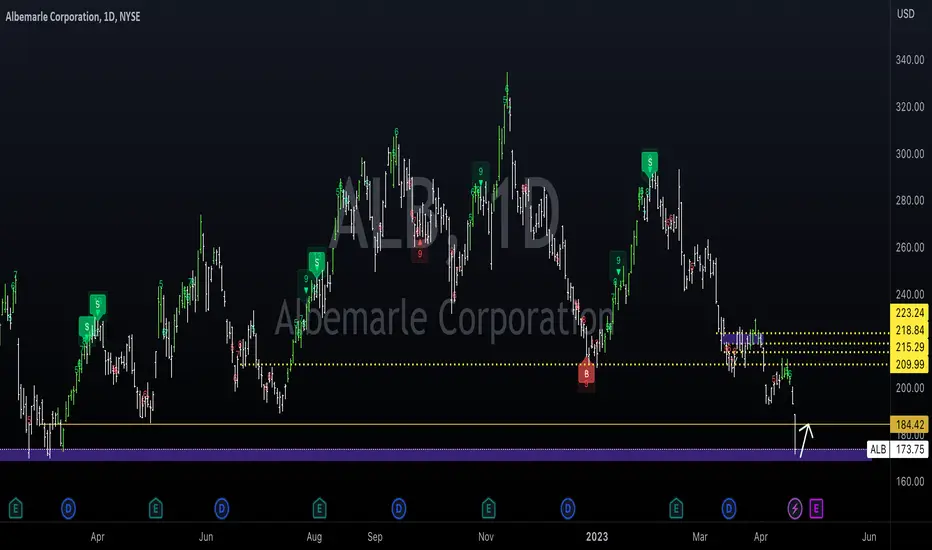
Task: Click the lightning bolt event icon
Action: coord(795,508)
